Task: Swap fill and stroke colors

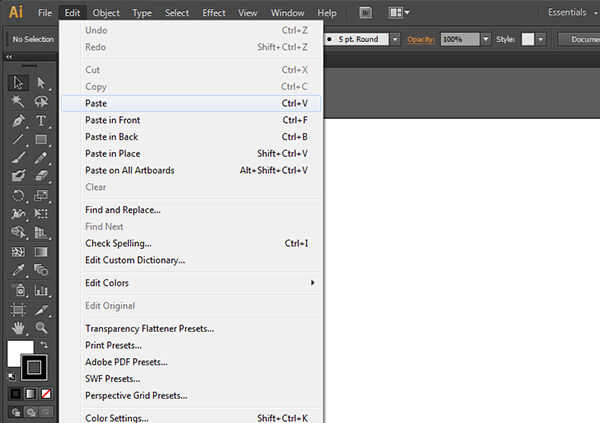Action: coord(44,345)
